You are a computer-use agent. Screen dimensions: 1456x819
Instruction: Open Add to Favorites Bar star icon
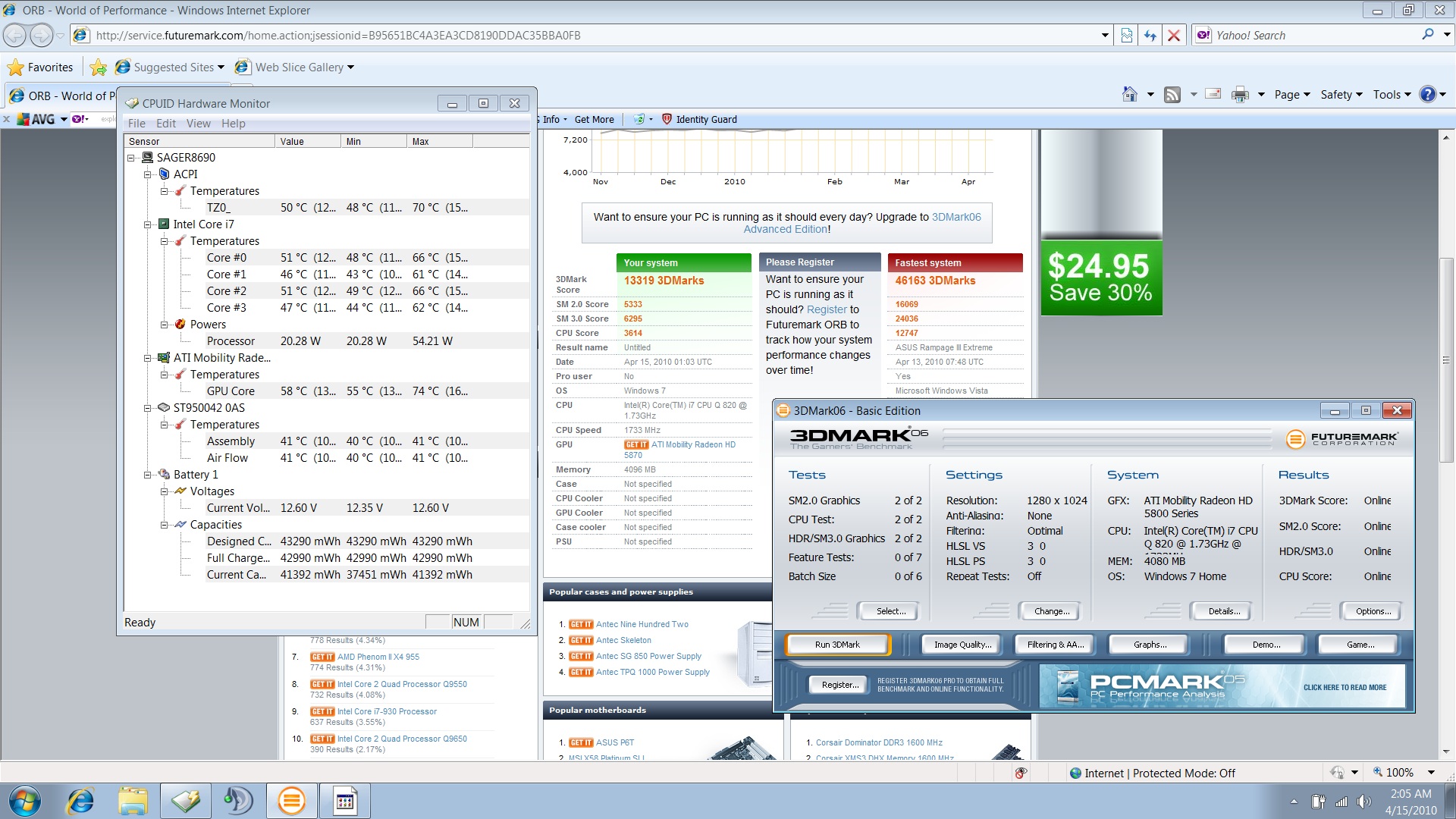click(x=98, y=67)
